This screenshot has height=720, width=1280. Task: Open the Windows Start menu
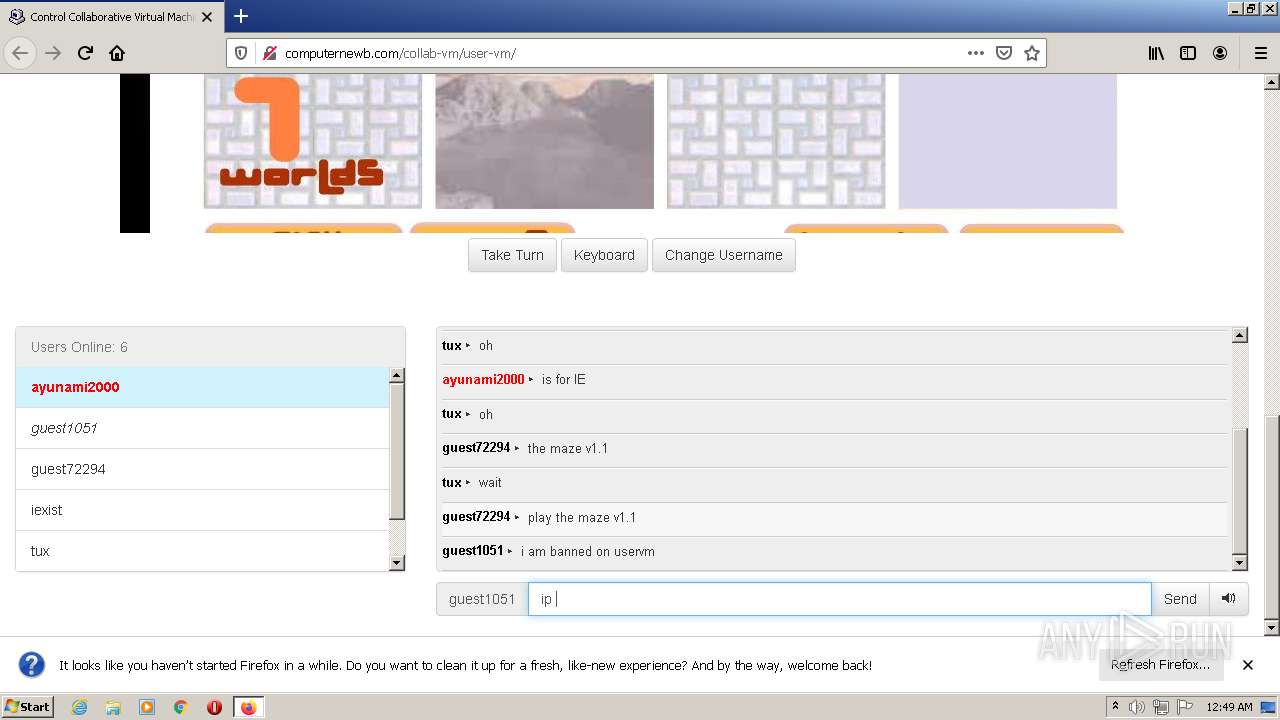[x=27, y=706]
